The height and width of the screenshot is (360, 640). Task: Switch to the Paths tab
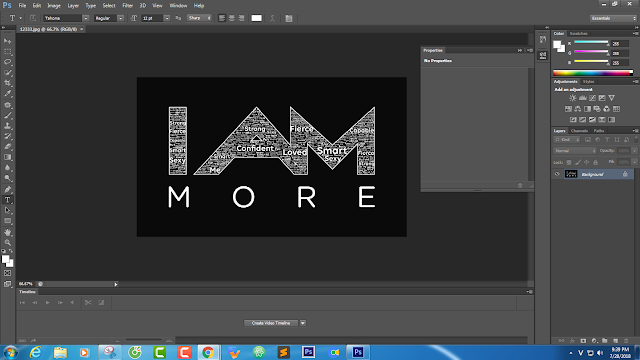(x=599, y=131)
